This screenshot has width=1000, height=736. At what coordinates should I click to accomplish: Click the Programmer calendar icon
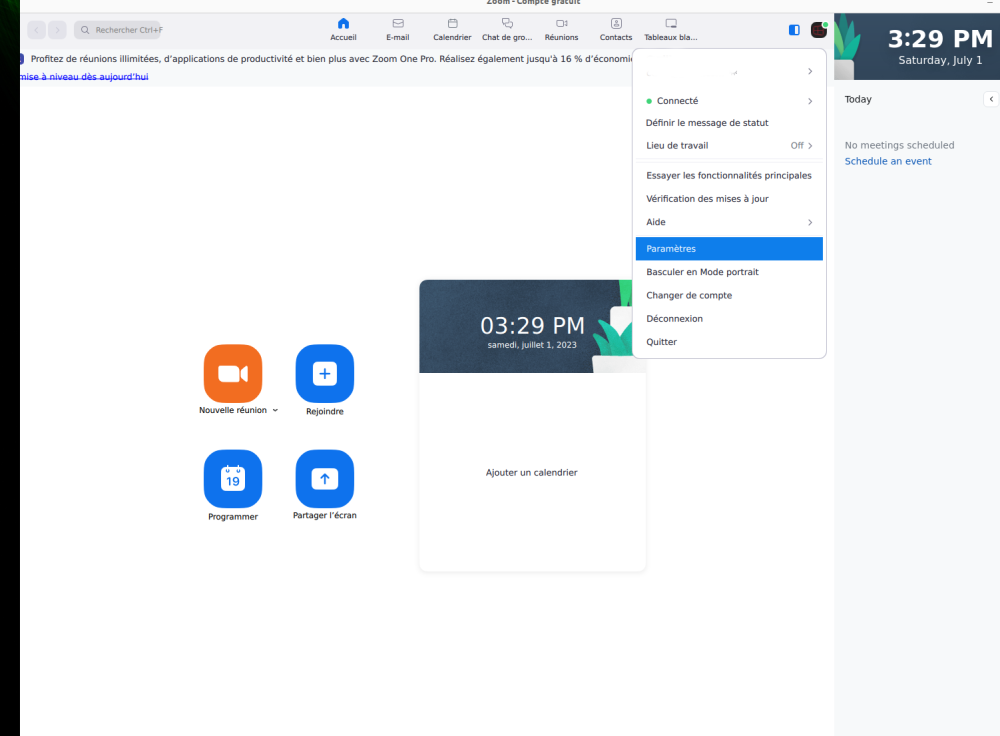click(x=233, y=479)
